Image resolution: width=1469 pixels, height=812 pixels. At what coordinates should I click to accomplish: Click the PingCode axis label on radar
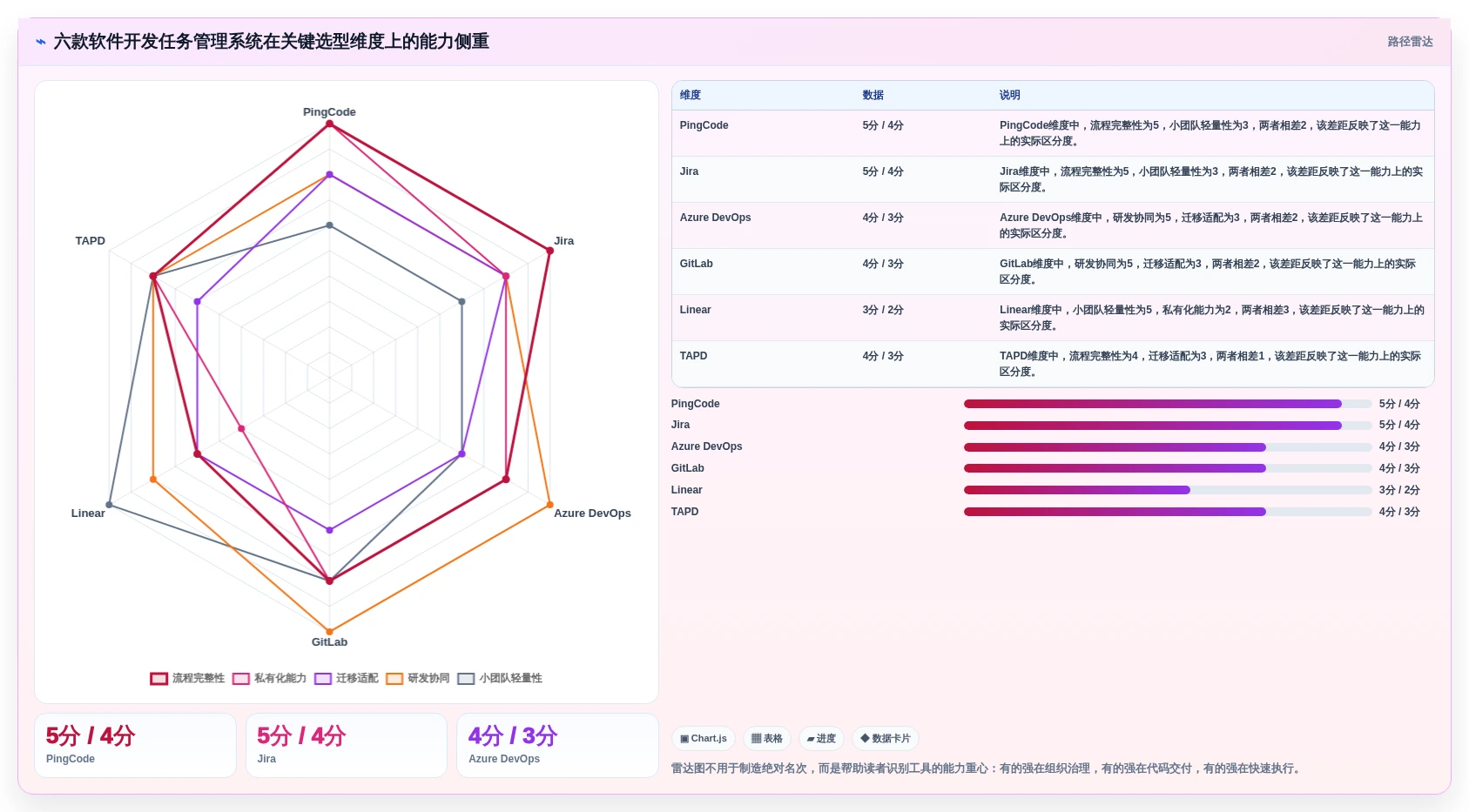pos(329,112)
